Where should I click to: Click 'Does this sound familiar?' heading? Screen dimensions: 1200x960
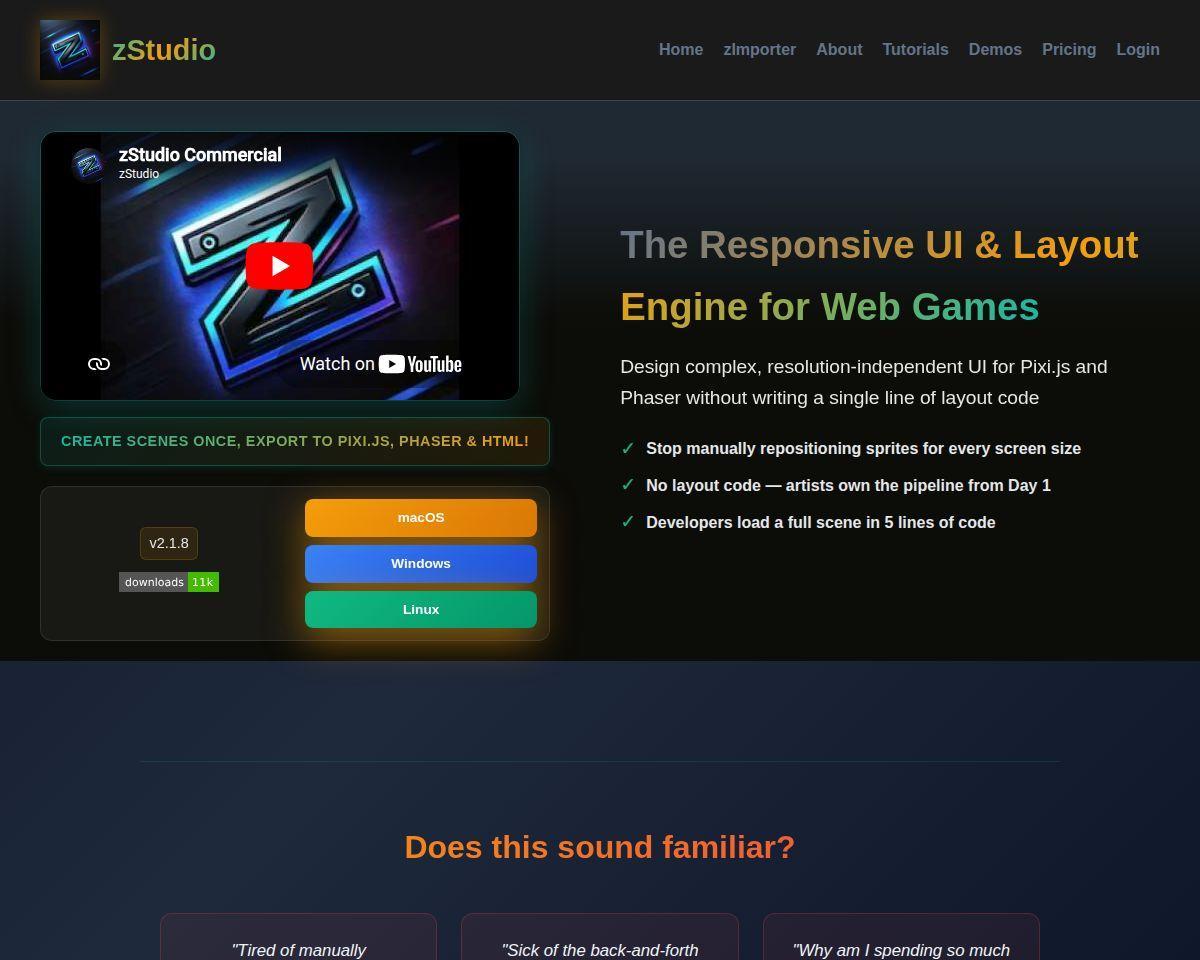click(600, 847)
